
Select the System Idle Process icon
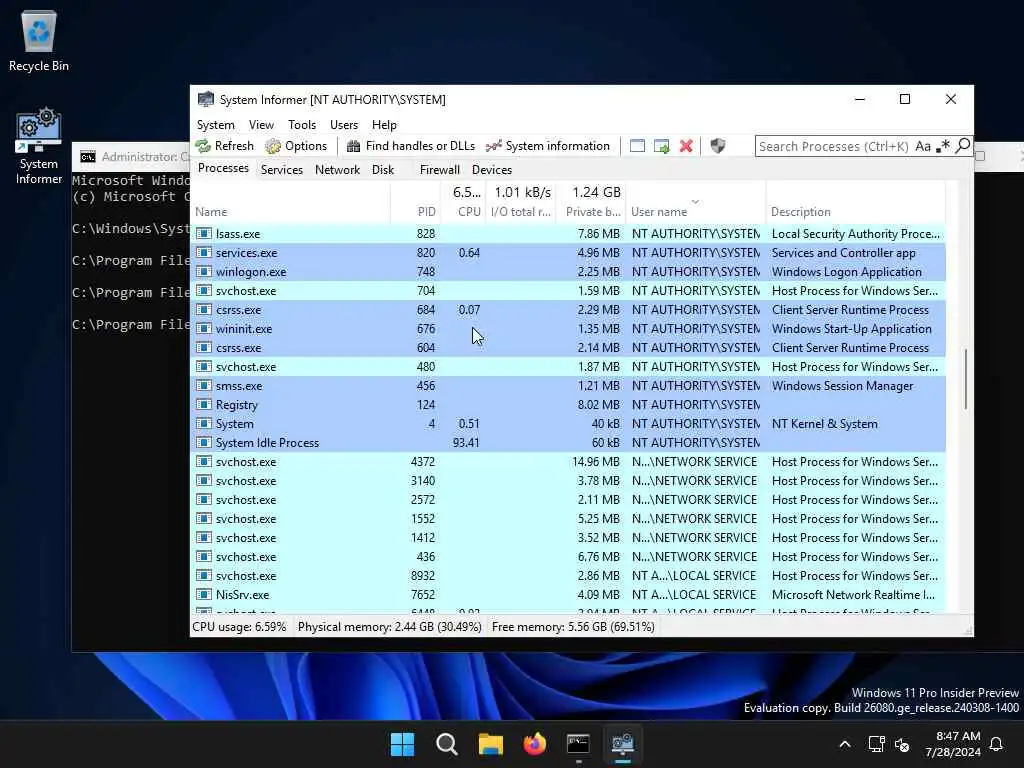204,442
